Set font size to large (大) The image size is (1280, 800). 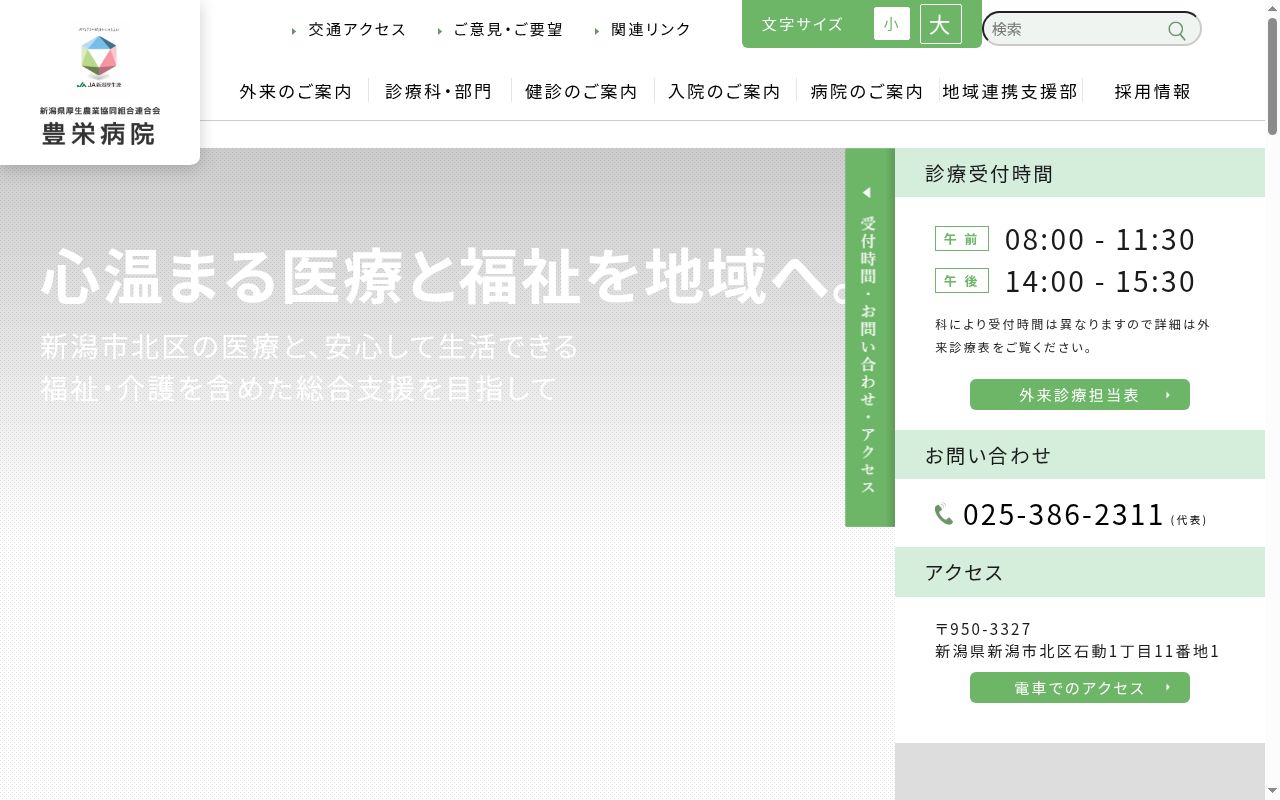pyautogui.click(x=941, y=24)
